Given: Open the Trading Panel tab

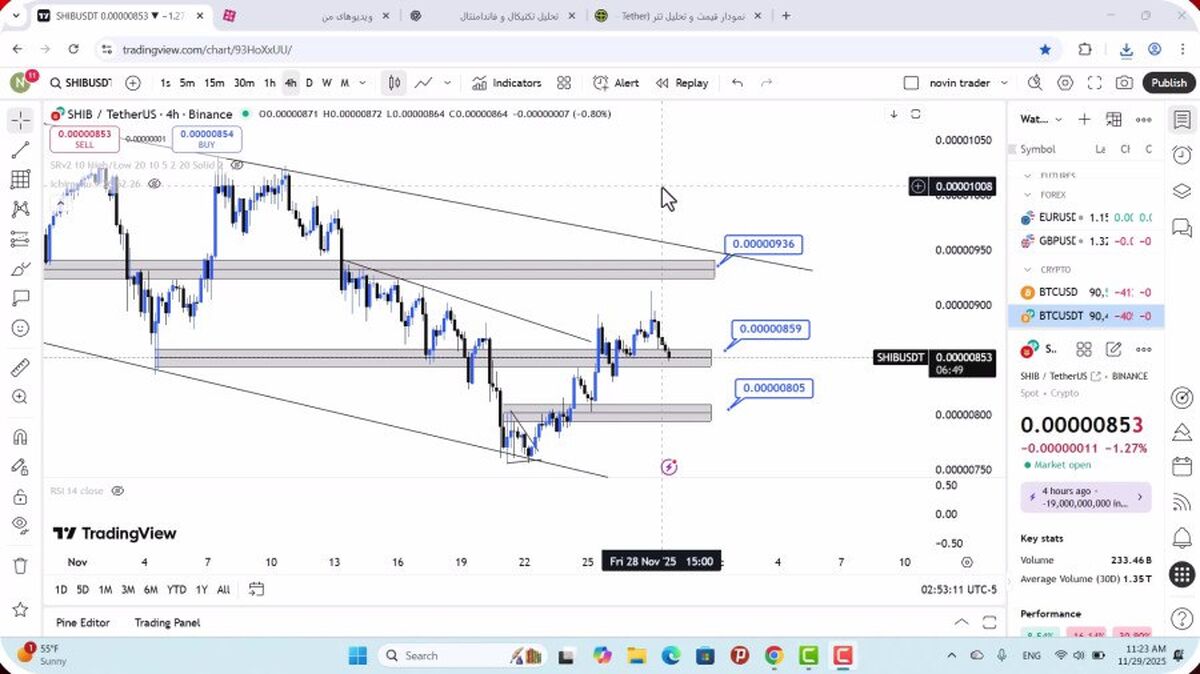Looking at the screenshot, I should pyautogui.click(x=167, y=622).
